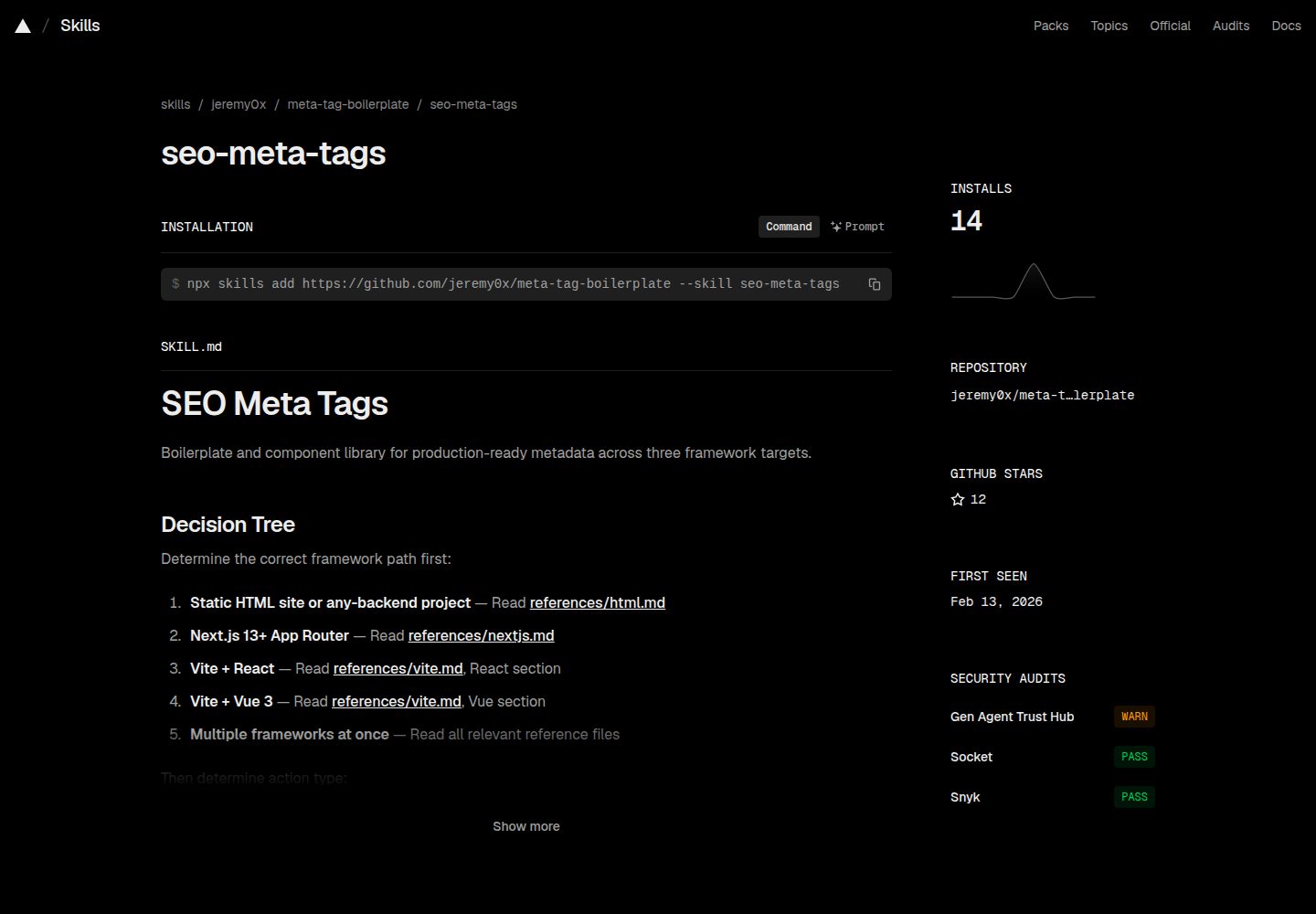Copy the npx install command
The height and width of the screenshot is (914, 1316).
(x=874, y=284)
